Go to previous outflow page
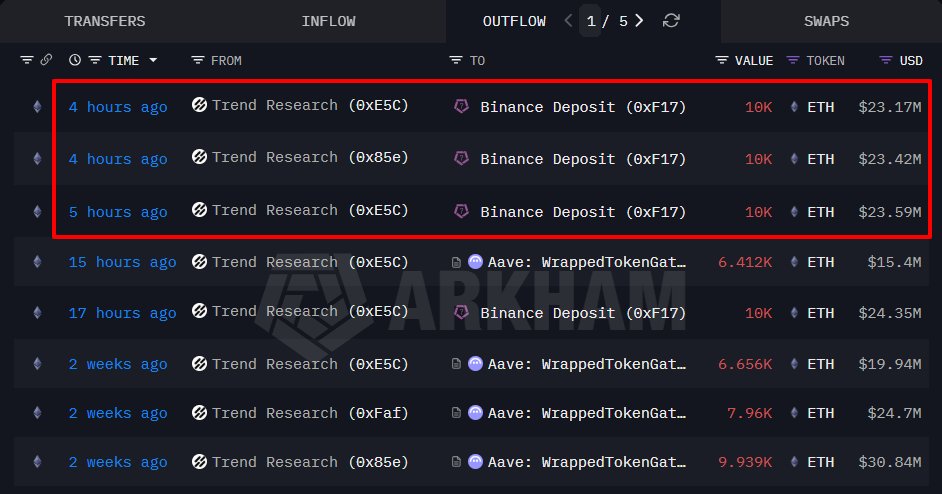 pos(568,21)
